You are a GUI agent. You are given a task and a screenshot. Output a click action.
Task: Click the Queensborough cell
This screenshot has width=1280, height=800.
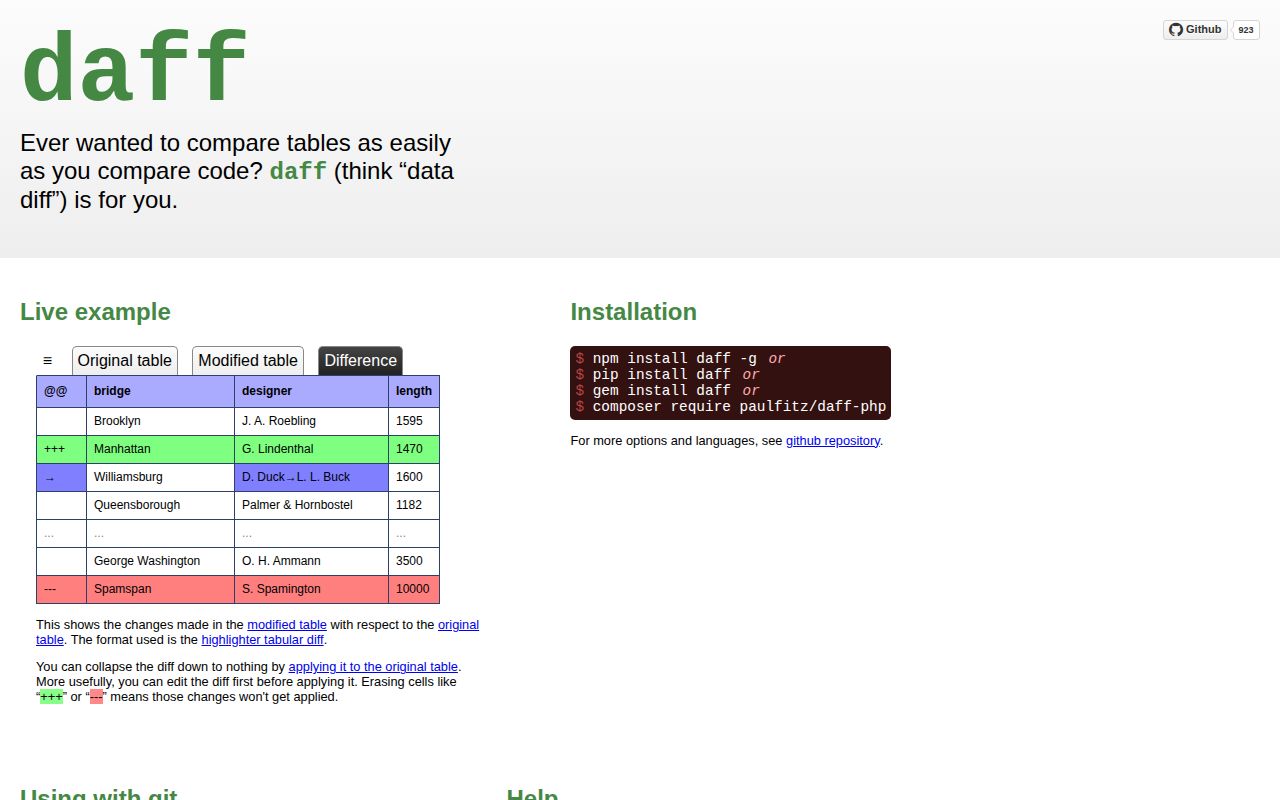point(161,506)
